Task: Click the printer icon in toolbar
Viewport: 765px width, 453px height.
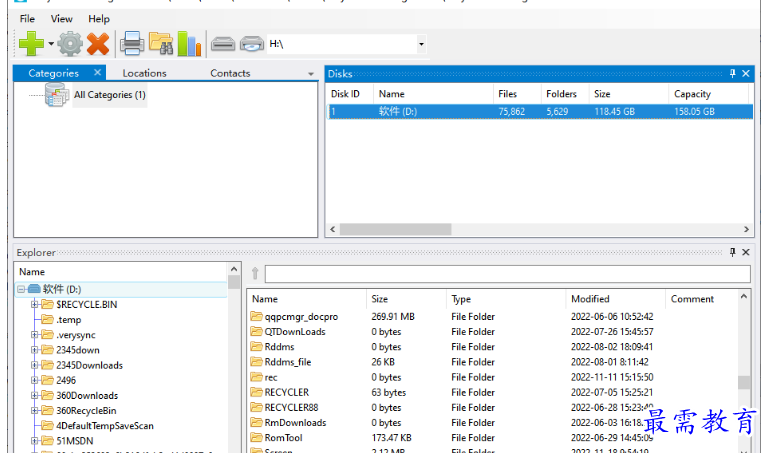Action: 132,44
